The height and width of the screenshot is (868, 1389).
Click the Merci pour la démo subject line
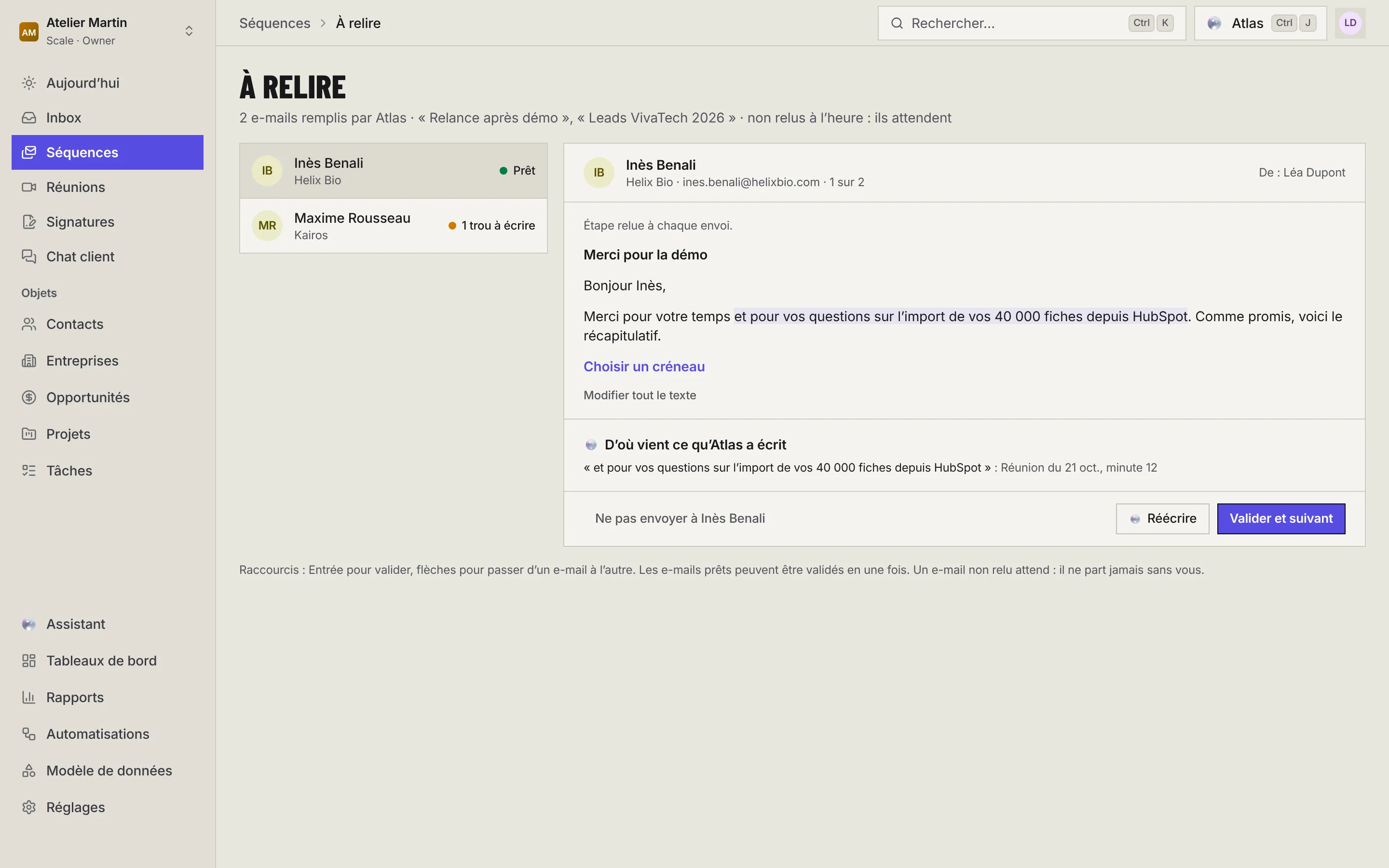(x=645, y=255)
